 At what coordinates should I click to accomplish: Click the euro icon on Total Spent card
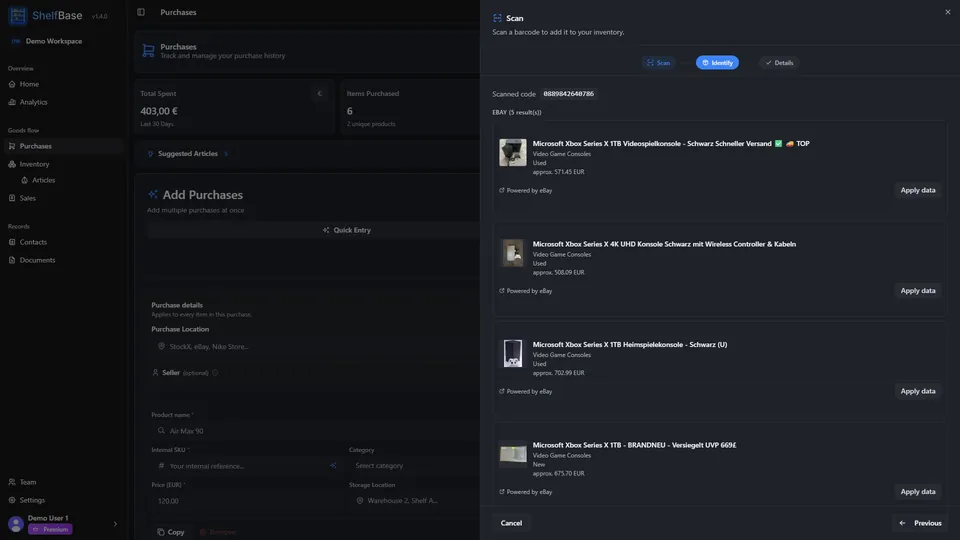(x=320, y=94)
